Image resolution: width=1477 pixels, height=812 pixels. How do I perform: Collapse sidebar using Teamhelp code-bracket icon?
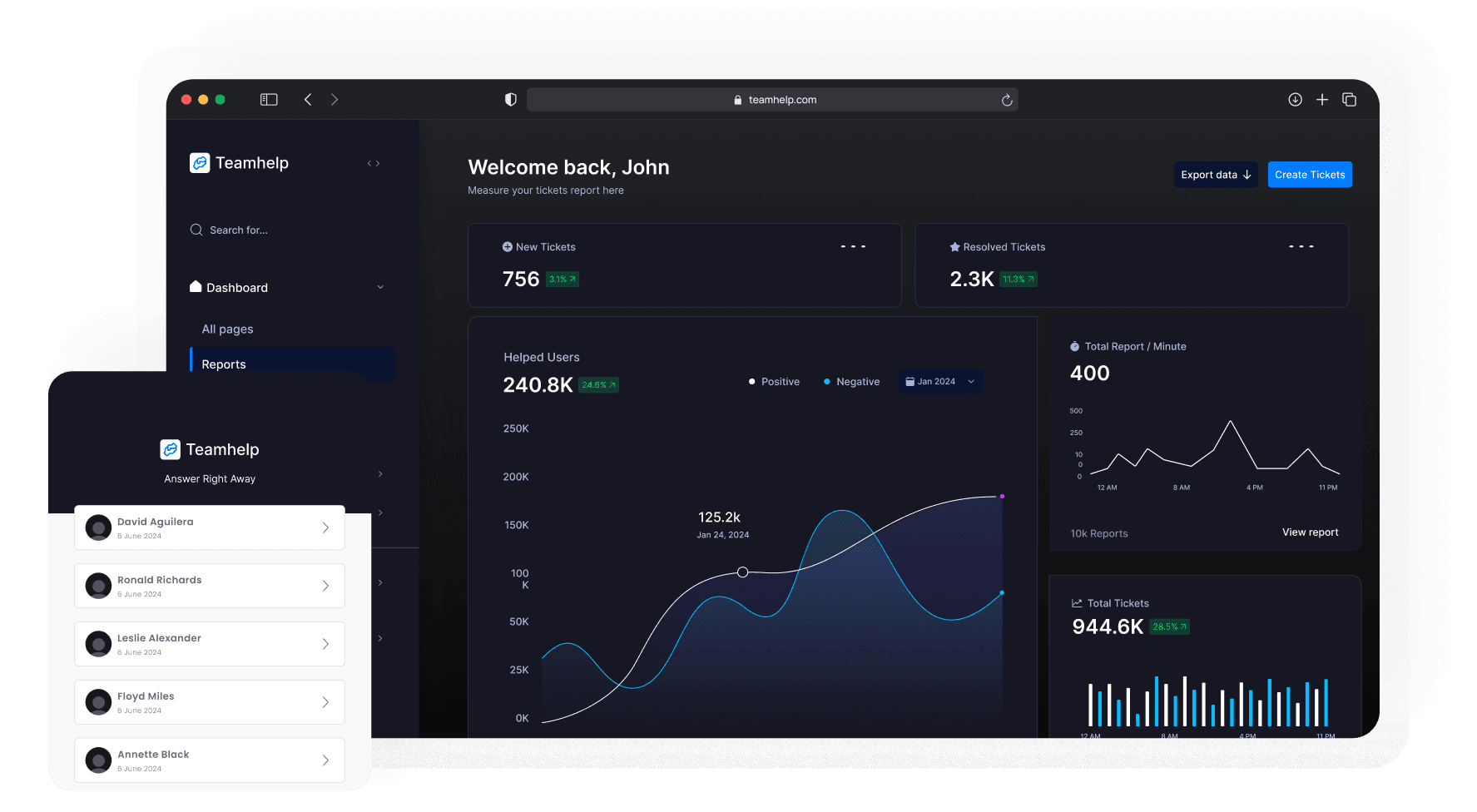click(x=374, y=164)
